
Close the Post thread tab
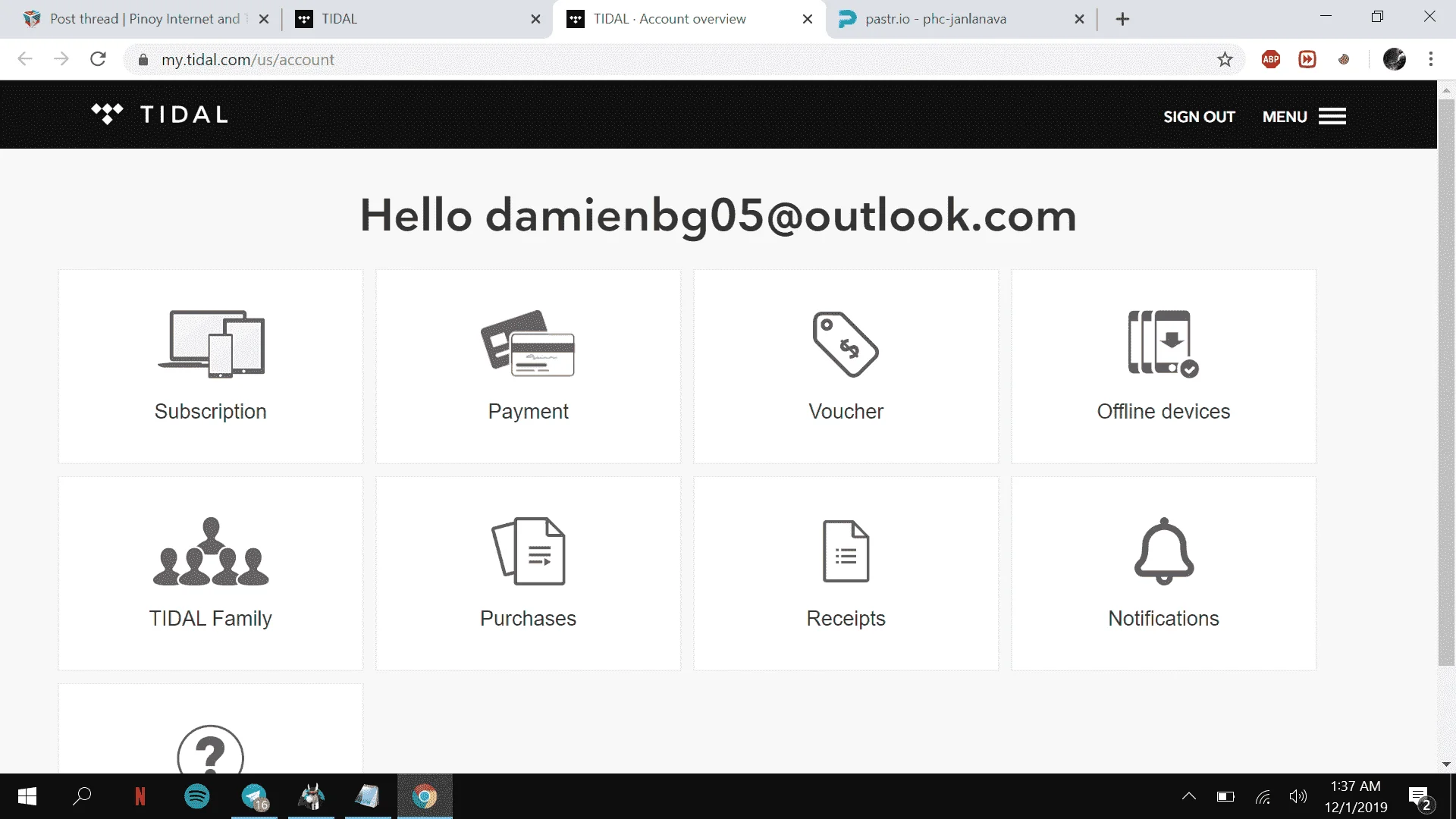(264, 19)
